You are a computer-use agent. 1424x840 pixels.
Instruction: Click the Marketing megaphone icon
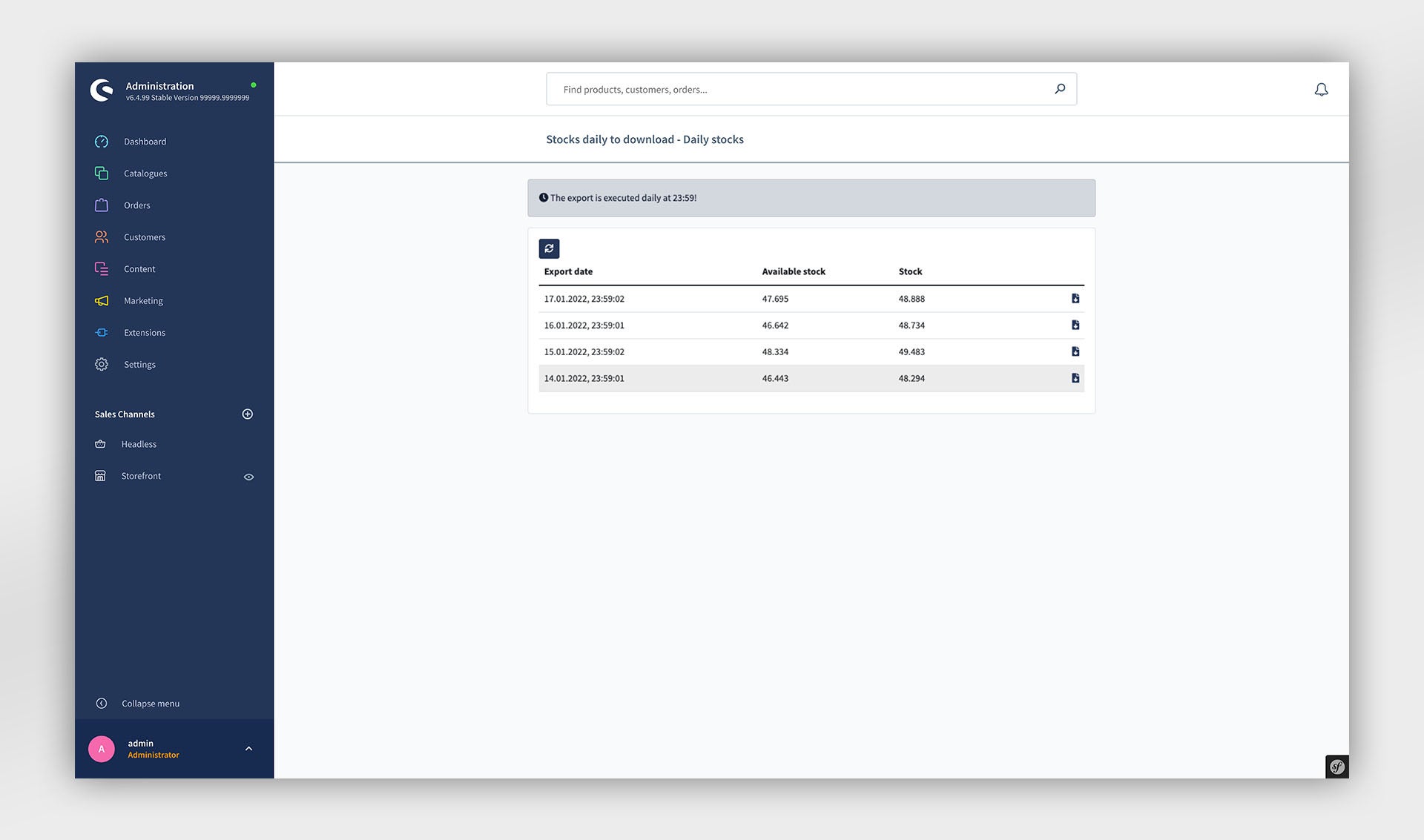[x=102, y=301]
